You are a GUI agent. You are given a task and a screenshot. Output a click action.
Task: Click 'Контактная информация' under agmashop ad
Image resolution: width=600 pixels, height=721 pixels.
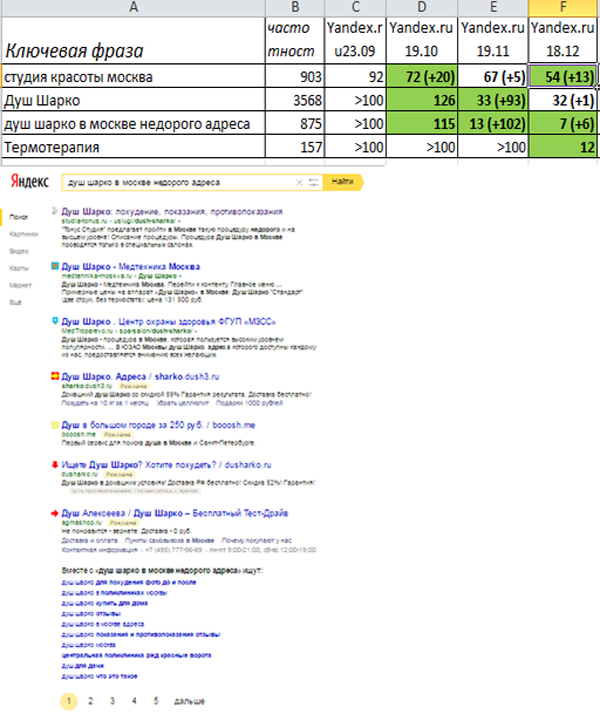(x=99, y=549)
